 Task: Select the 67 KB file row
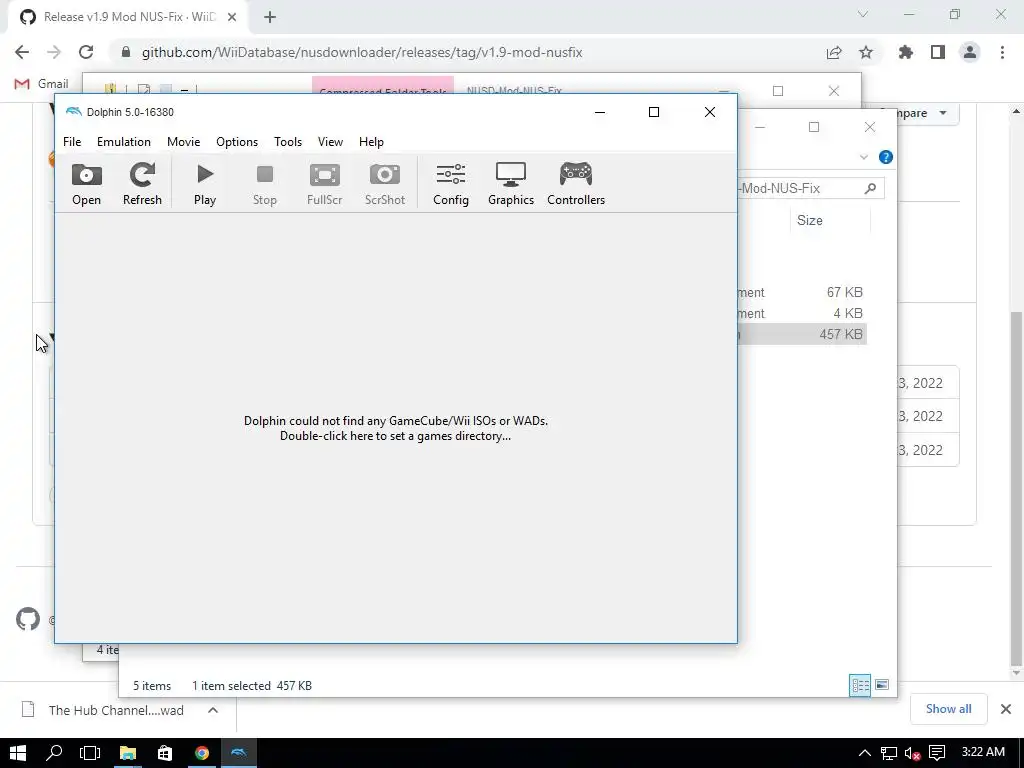coord(802,292)
